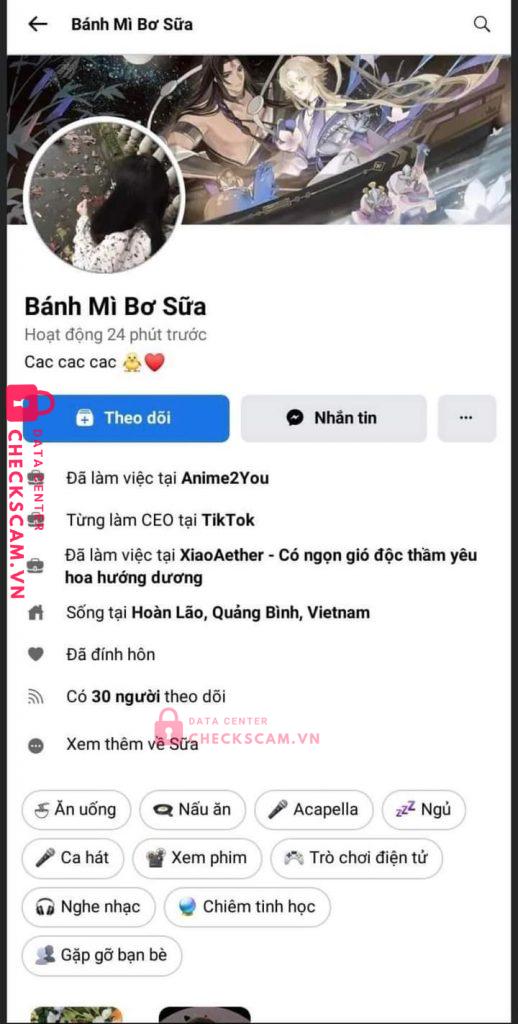Select the Trò chơi điện tử chip
Screen dimensions: 518x1024
click(x=356, y=858)
